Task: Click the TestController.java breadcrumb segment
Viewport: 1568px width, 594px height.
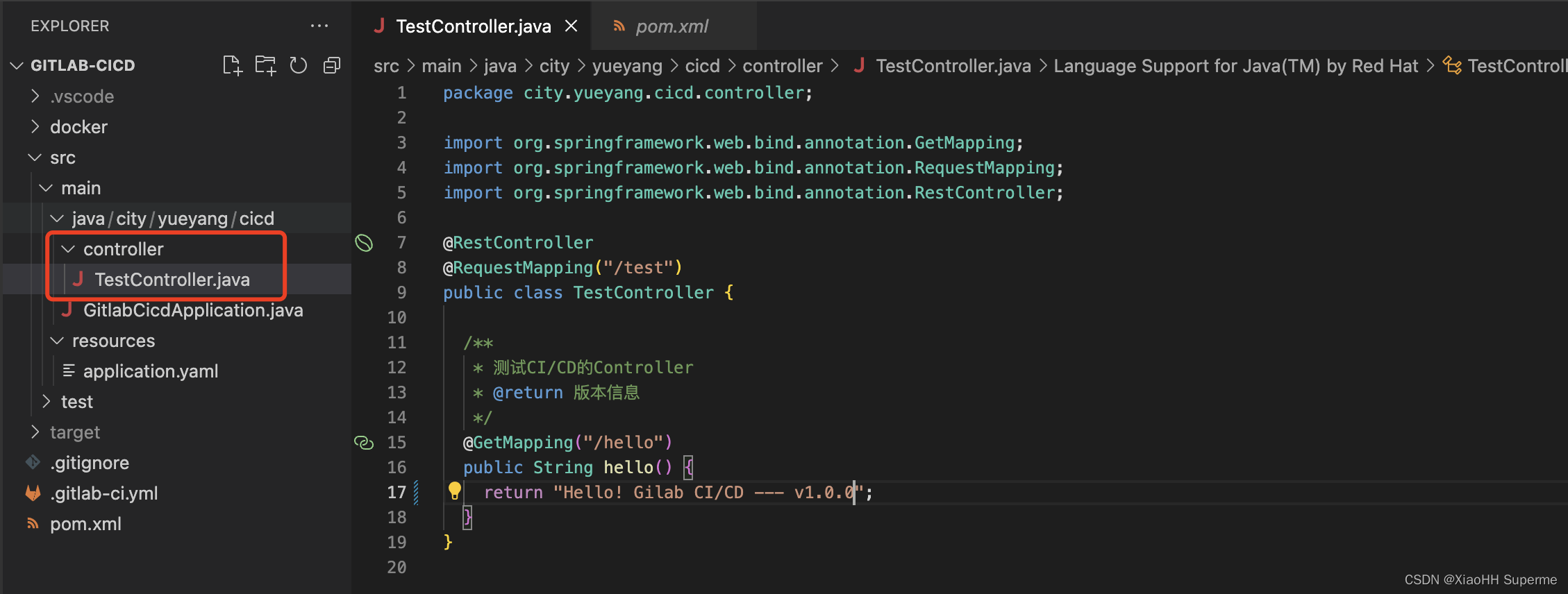Action: point(953,66)
